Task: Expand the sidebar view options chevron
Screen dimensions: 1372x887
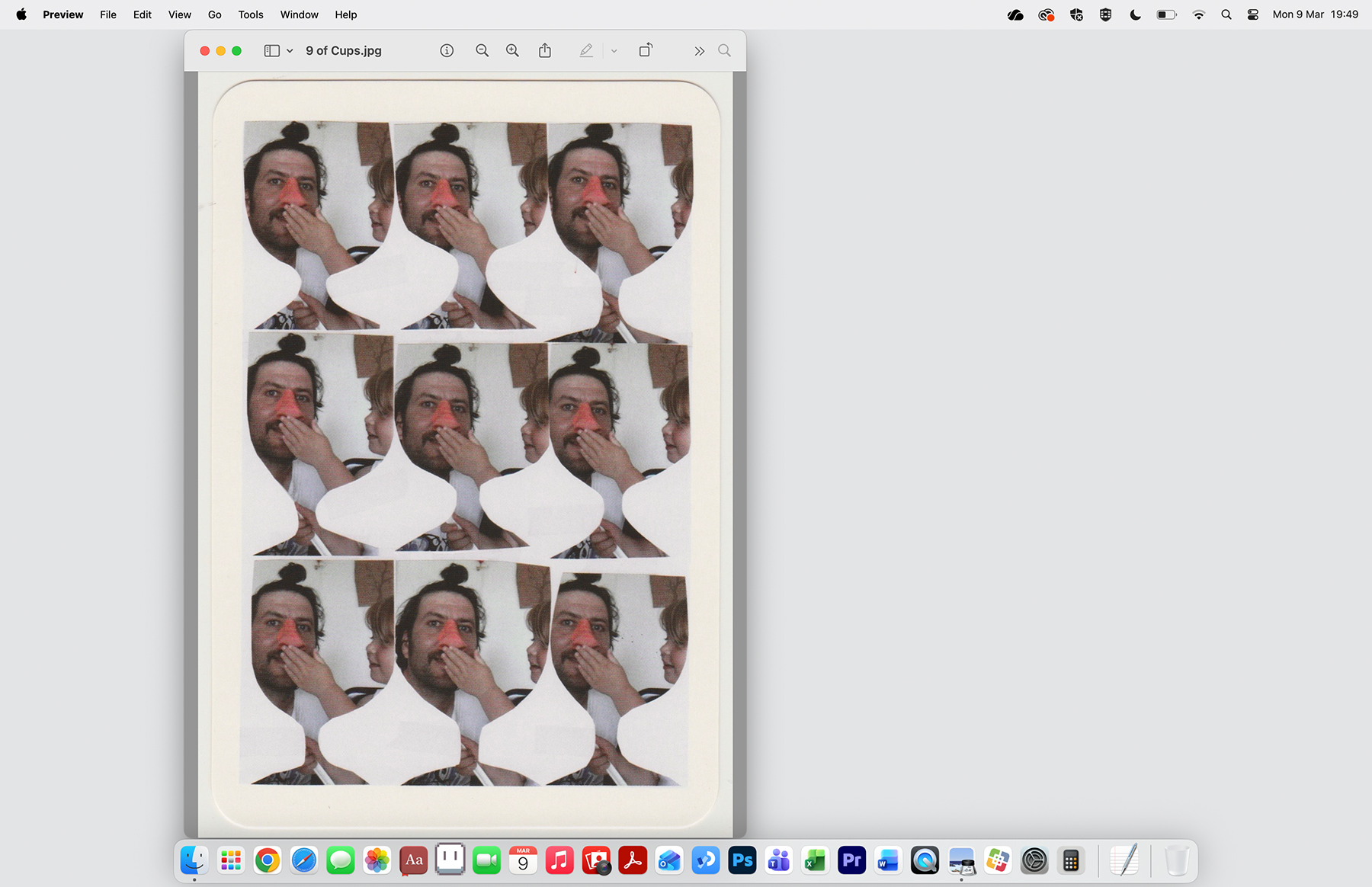Action: (x=290, y=51)
